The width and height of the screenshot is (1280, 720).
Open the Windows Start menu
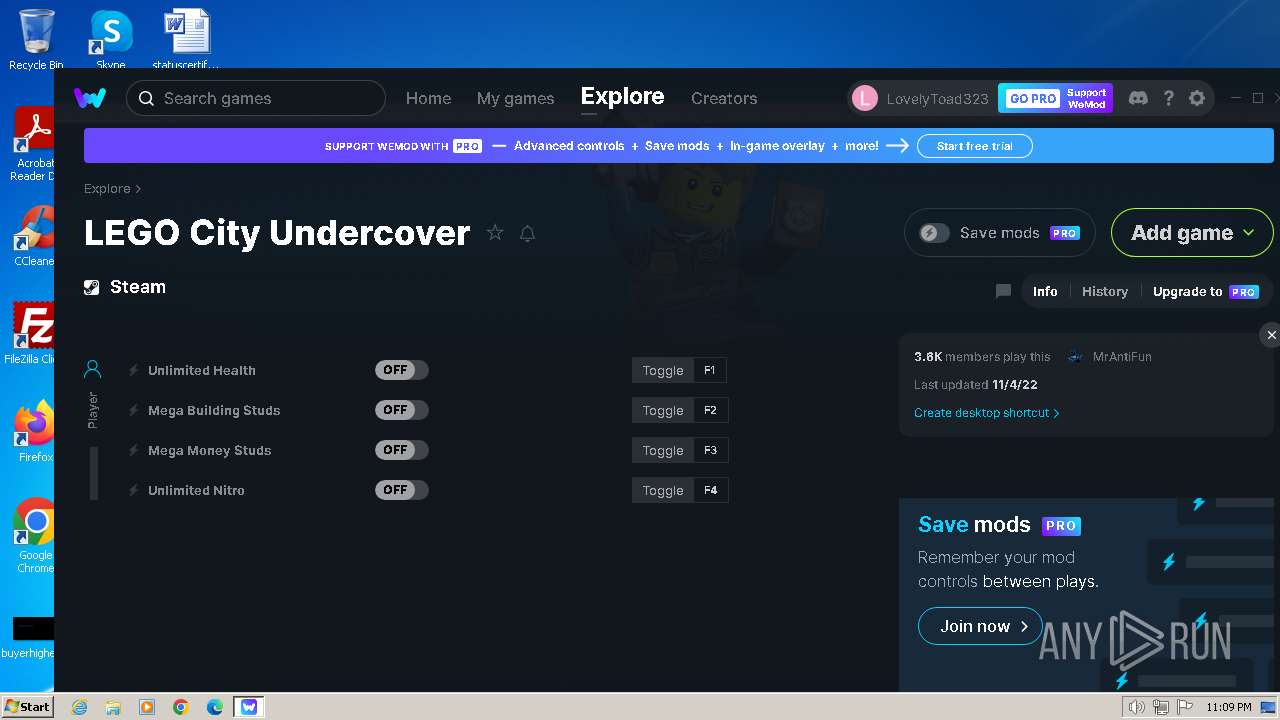tap(27, 706)
